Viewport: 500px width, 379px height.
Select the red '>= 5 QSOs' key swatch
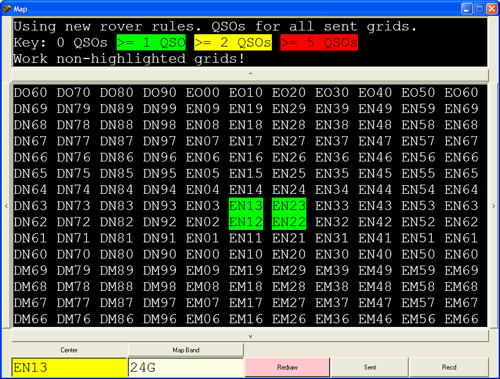point(319,43)
